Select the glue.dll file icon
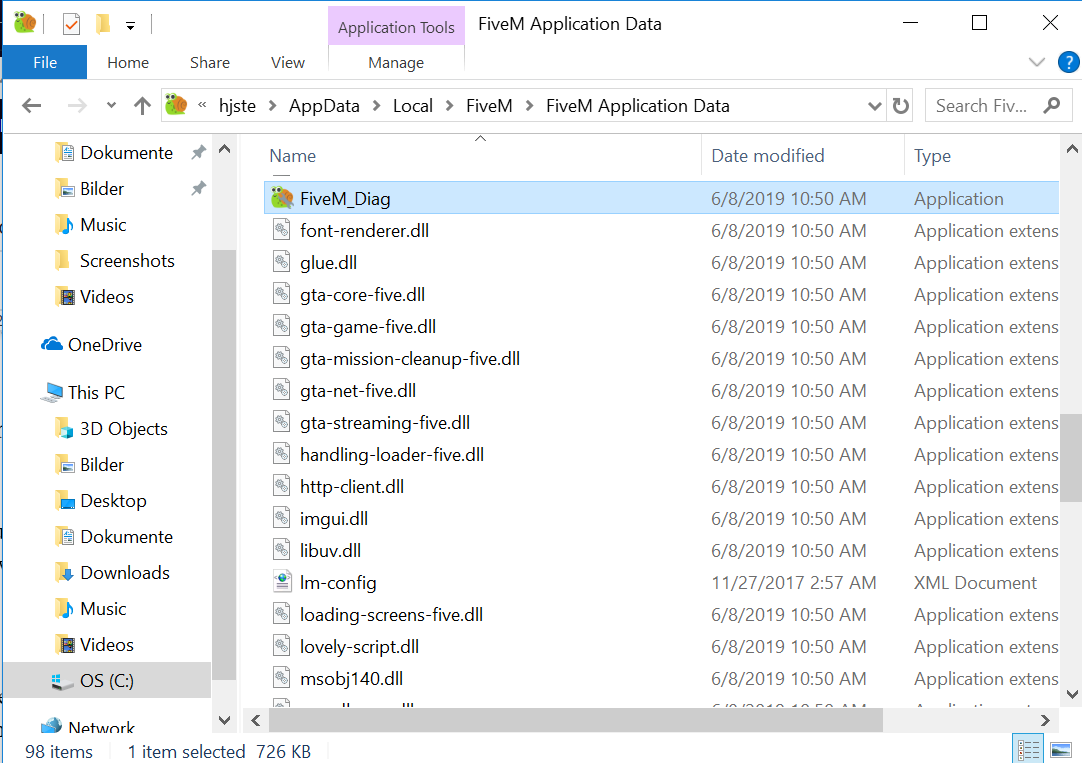 point(282,263)
